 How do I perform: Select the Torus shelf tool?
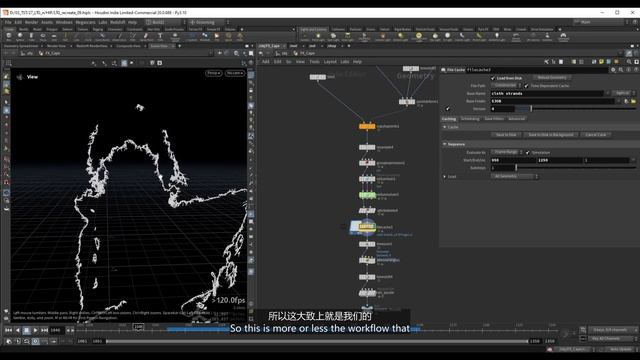[x=43, y=37]
